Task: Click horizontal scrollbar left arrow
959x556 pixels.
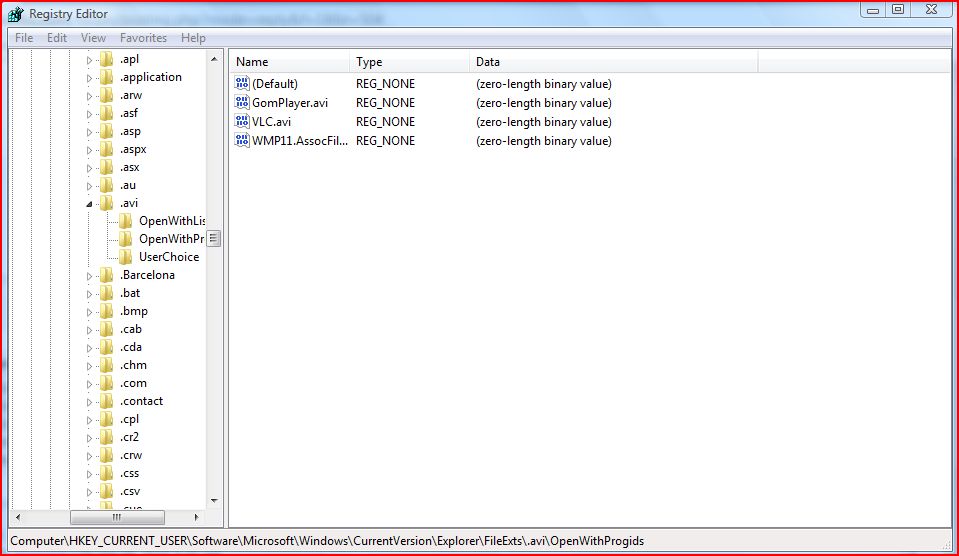Action: coord(18,517)
